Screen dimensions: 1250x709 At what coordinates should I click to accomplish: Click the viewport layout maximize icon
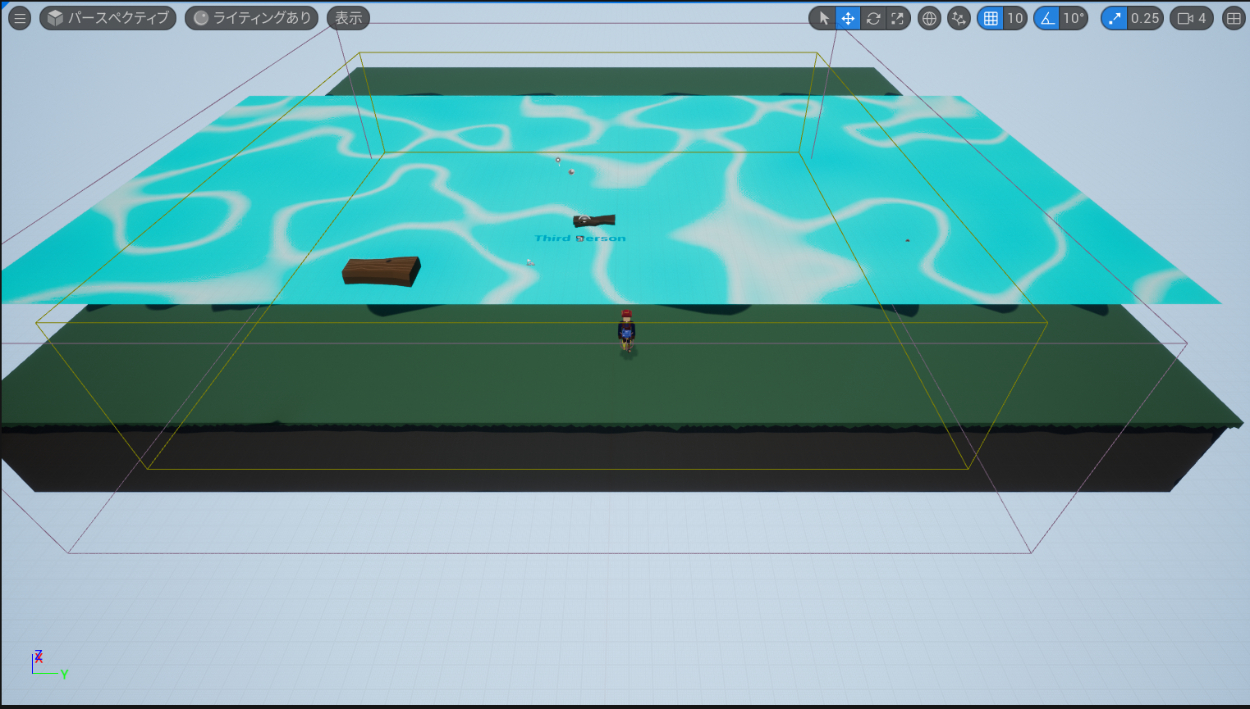pos(1233,18)
